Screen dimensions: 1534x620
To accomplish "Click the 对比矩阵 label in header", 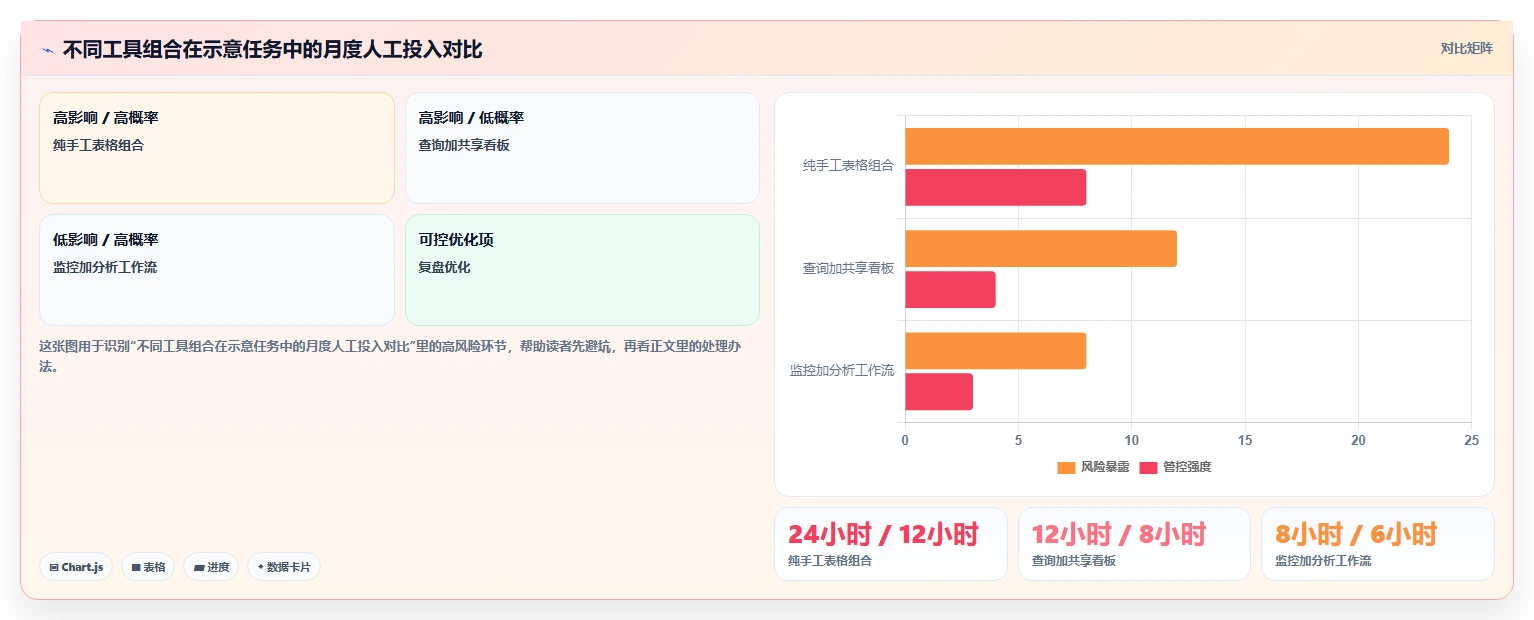I will coord(1467,48).
